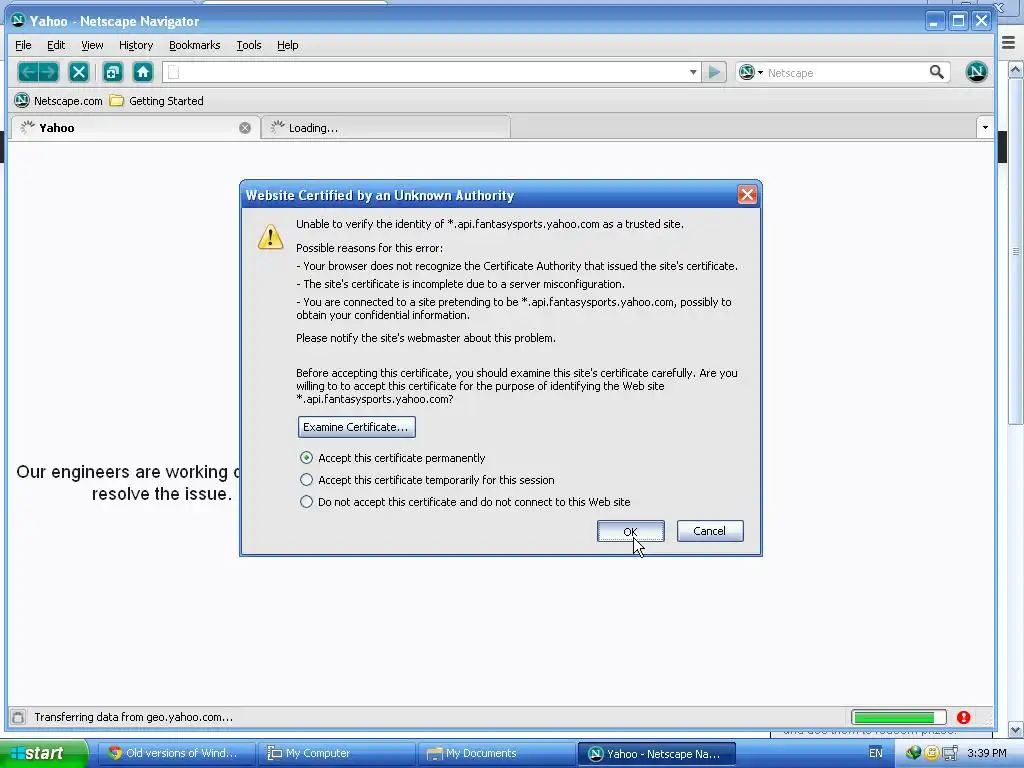Click the Netscape N throbber logo
Screen dimensions: 1024x768
(976, 72)
